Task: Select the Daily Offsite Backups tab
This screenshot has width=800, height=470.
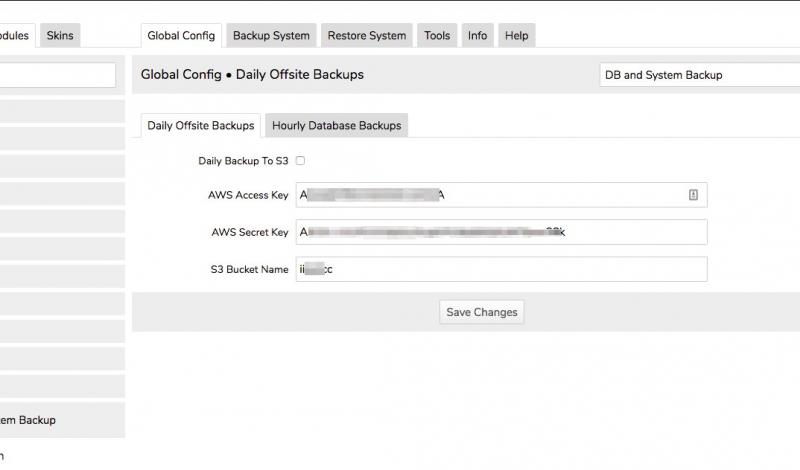Action: coord(200,126)
